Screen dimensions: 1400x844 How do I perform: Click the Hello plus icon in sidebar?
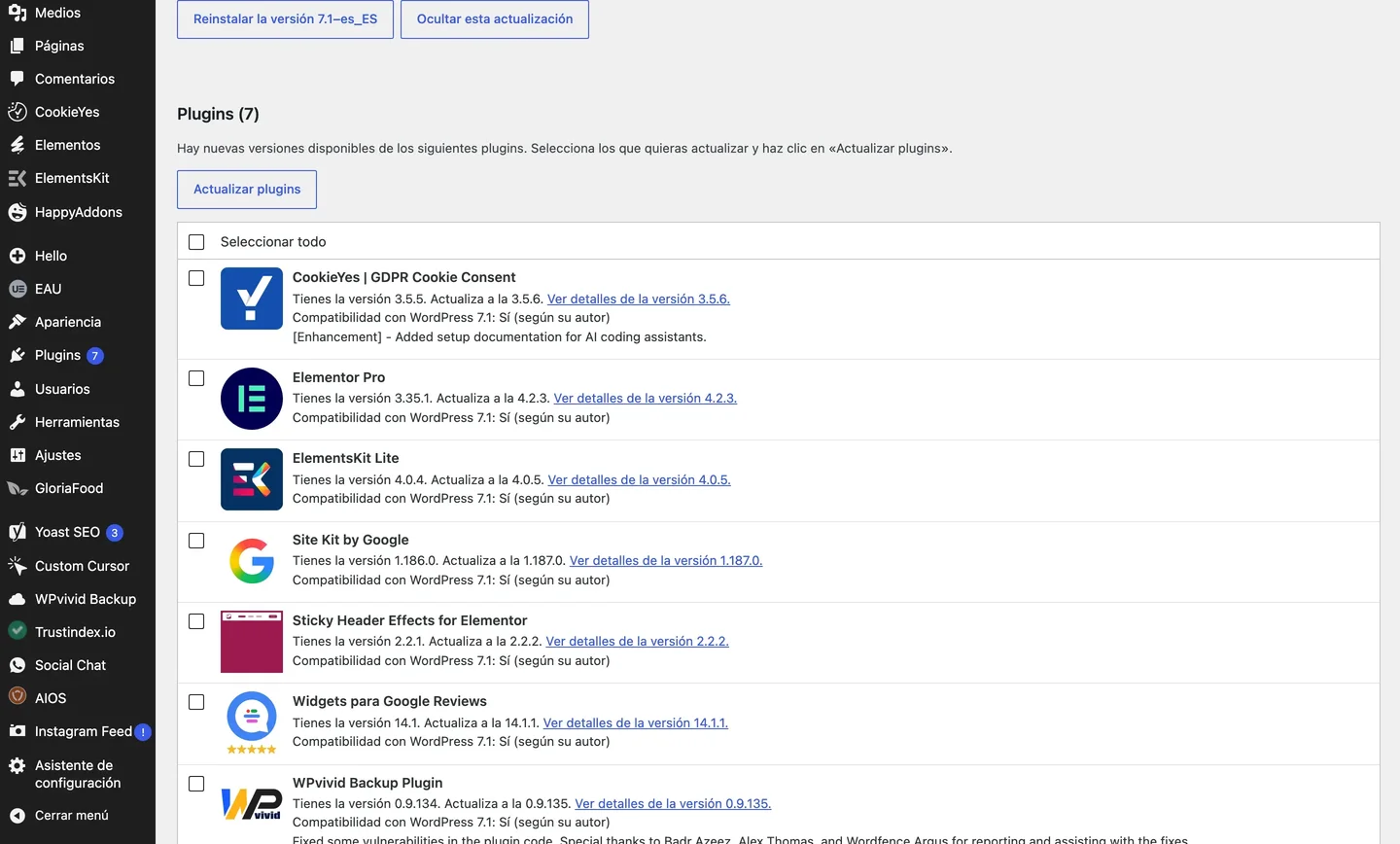click(17, 256)
